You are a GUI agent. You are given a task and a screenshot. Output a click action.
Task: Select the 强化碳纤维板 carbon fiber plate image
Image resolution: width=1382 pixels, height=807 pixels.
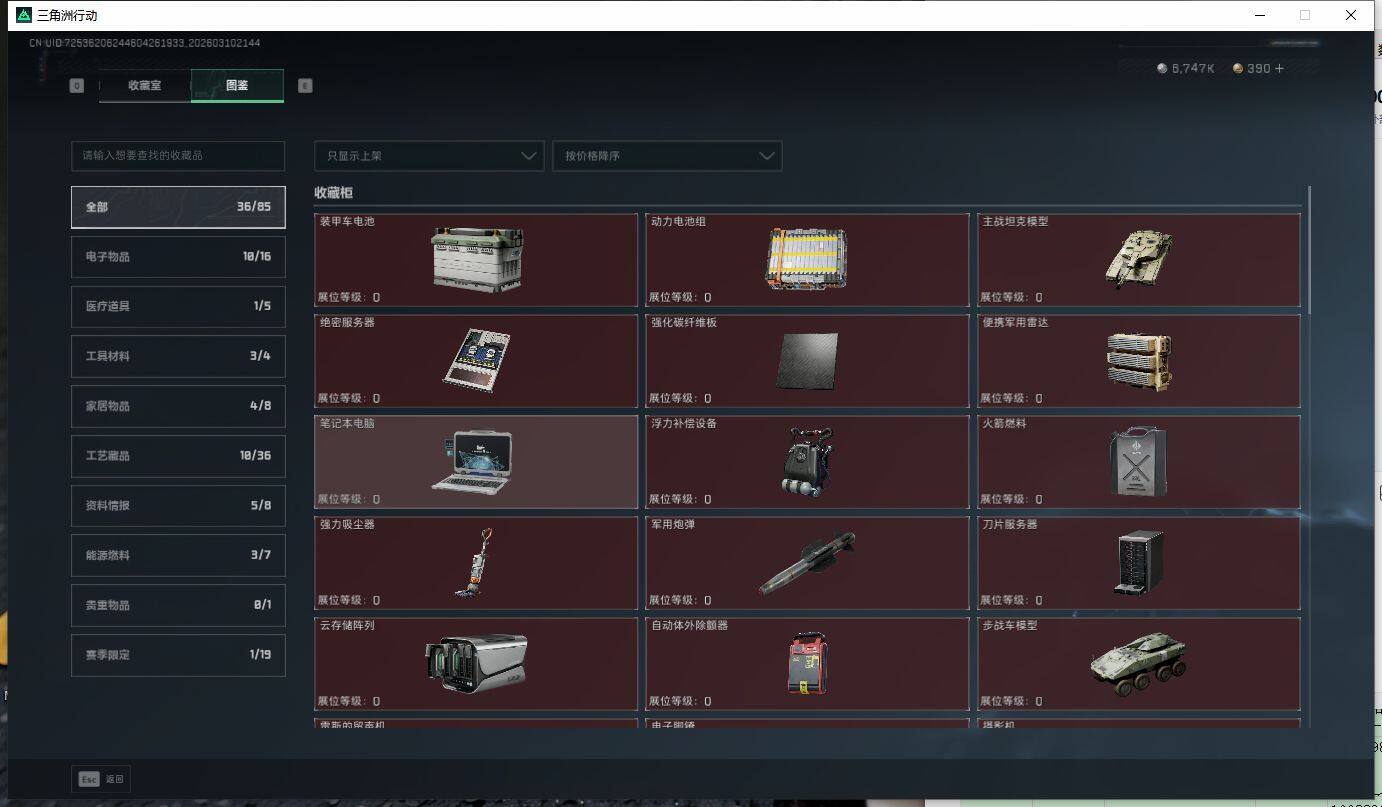(x=808, y=362)
